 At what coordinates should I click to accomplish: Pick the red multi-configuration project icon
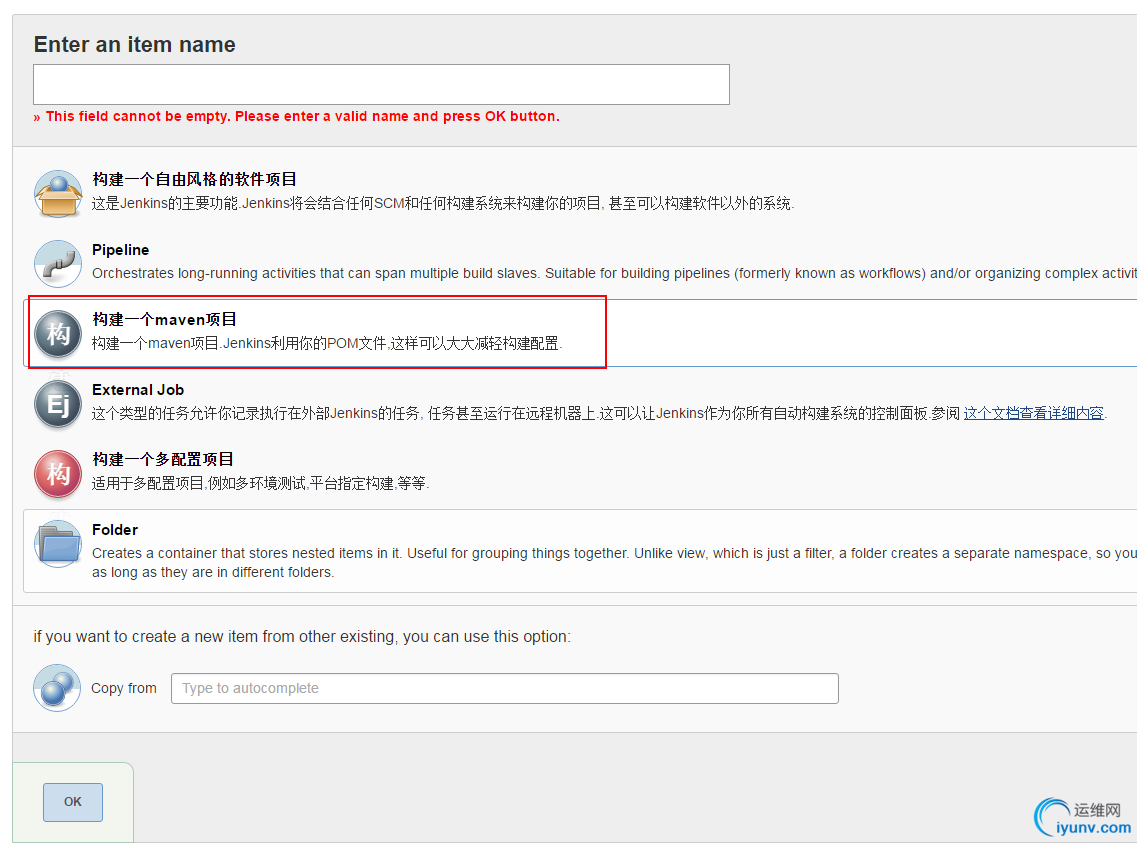click(58, 474)
